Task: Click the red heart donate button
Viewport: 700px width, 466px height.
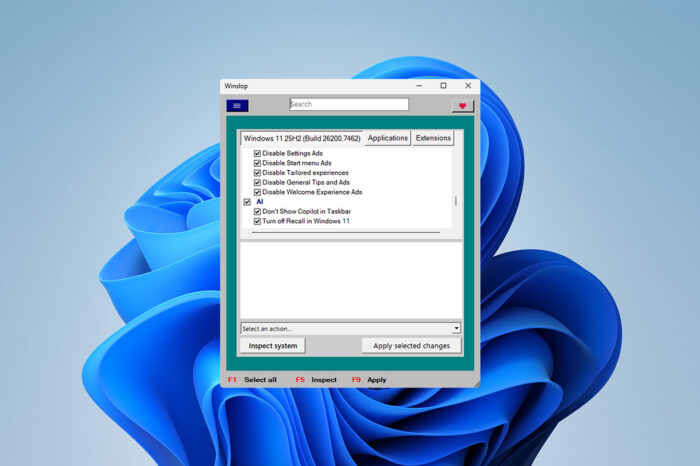Action: (462, 106)
